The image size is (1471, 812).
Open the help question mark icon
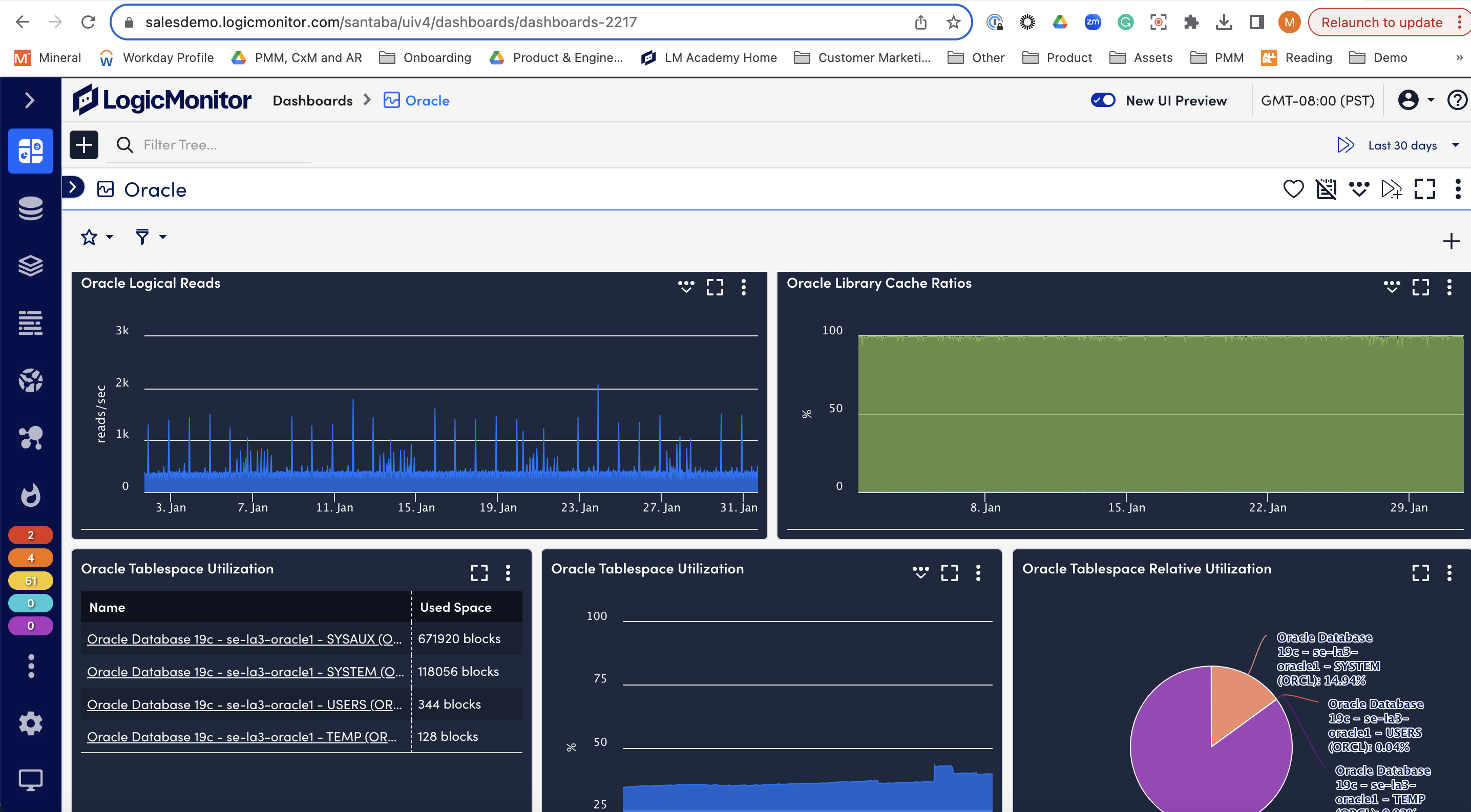pyautogui.click(x=1457, y=100)
